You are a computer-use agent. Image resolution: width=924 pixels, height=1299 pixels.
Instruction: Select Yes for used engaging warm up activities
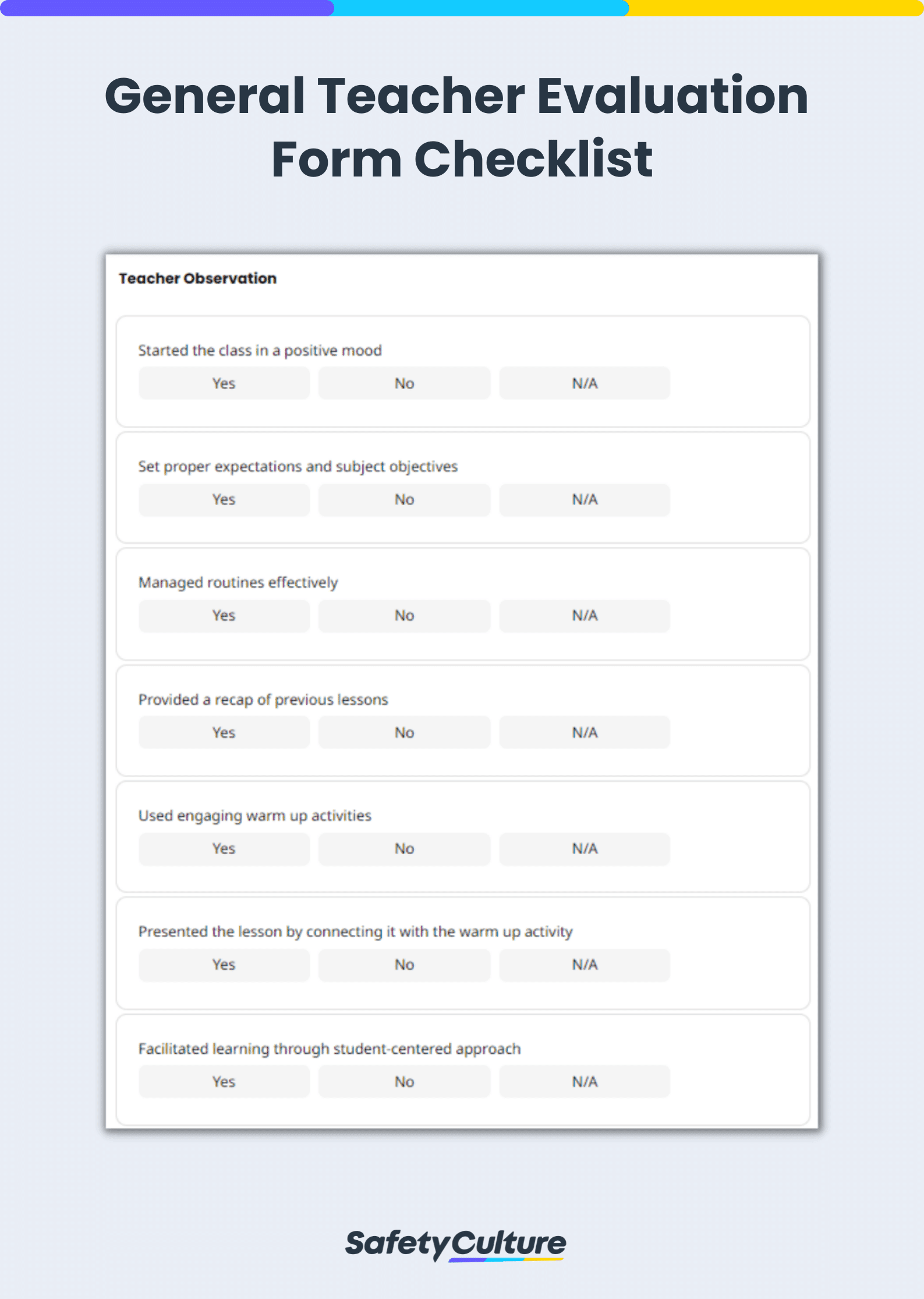(224, 849)
